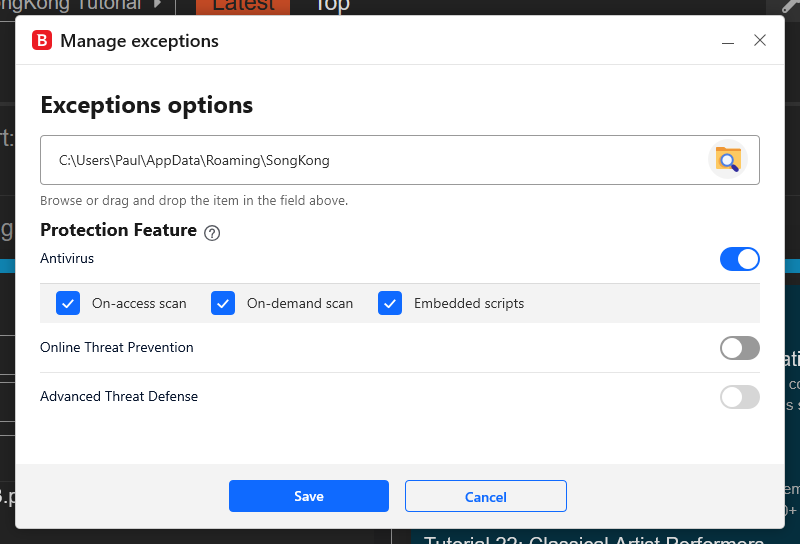800x544 pixels.
Task: Click the Protection Feature help icon
Action: (x=211, y=233)
